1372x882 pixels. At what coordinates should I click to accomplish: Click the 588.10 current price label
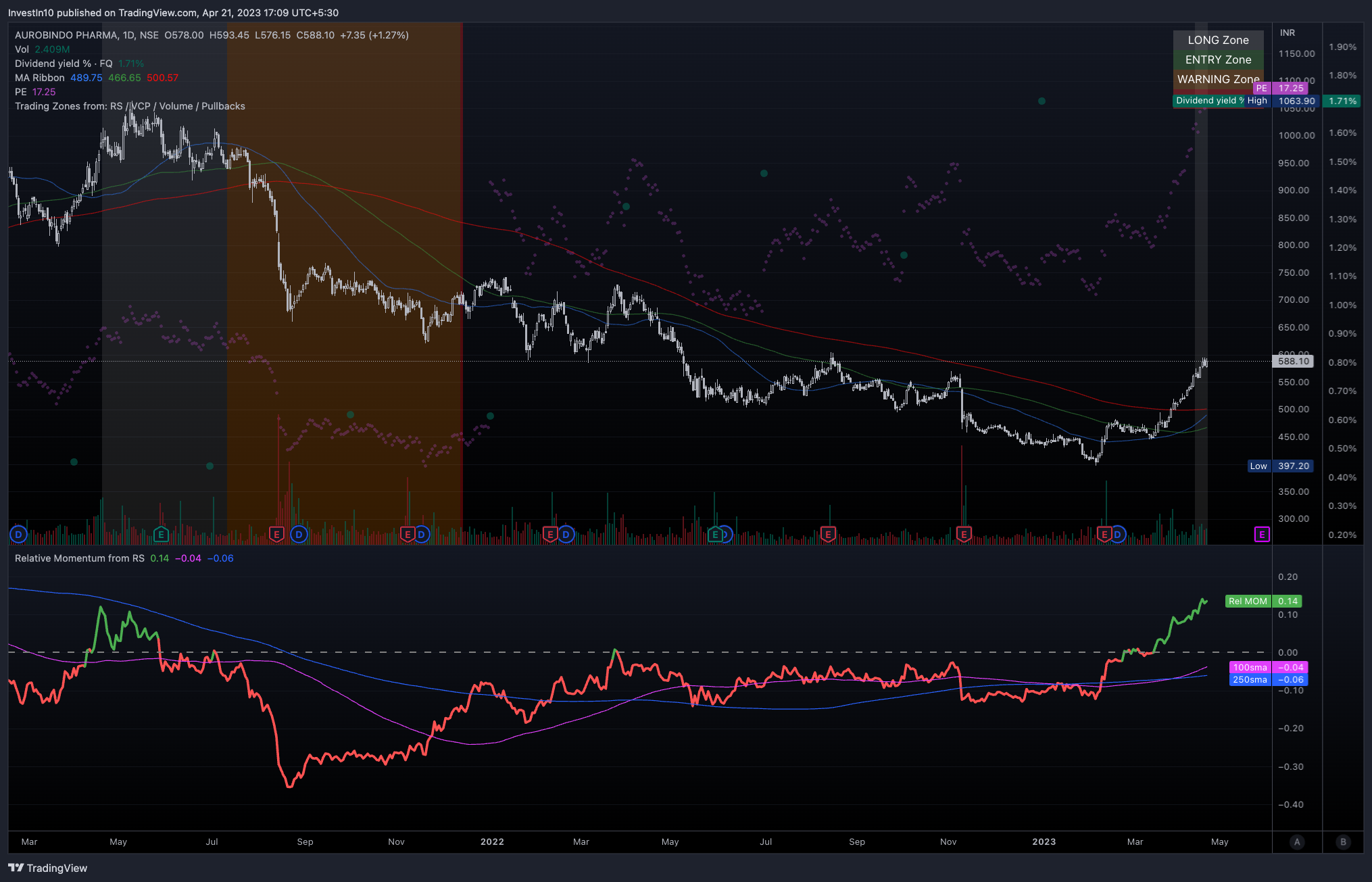pyautogui.click(x=1294, y=361)
